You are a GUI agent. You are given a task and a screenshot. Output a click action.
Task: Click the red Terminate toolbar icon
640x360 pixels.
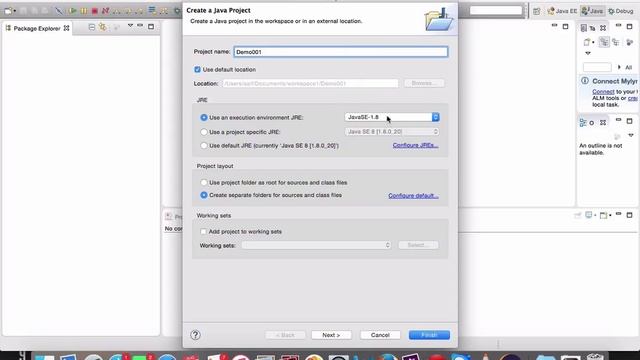point(95,11)
